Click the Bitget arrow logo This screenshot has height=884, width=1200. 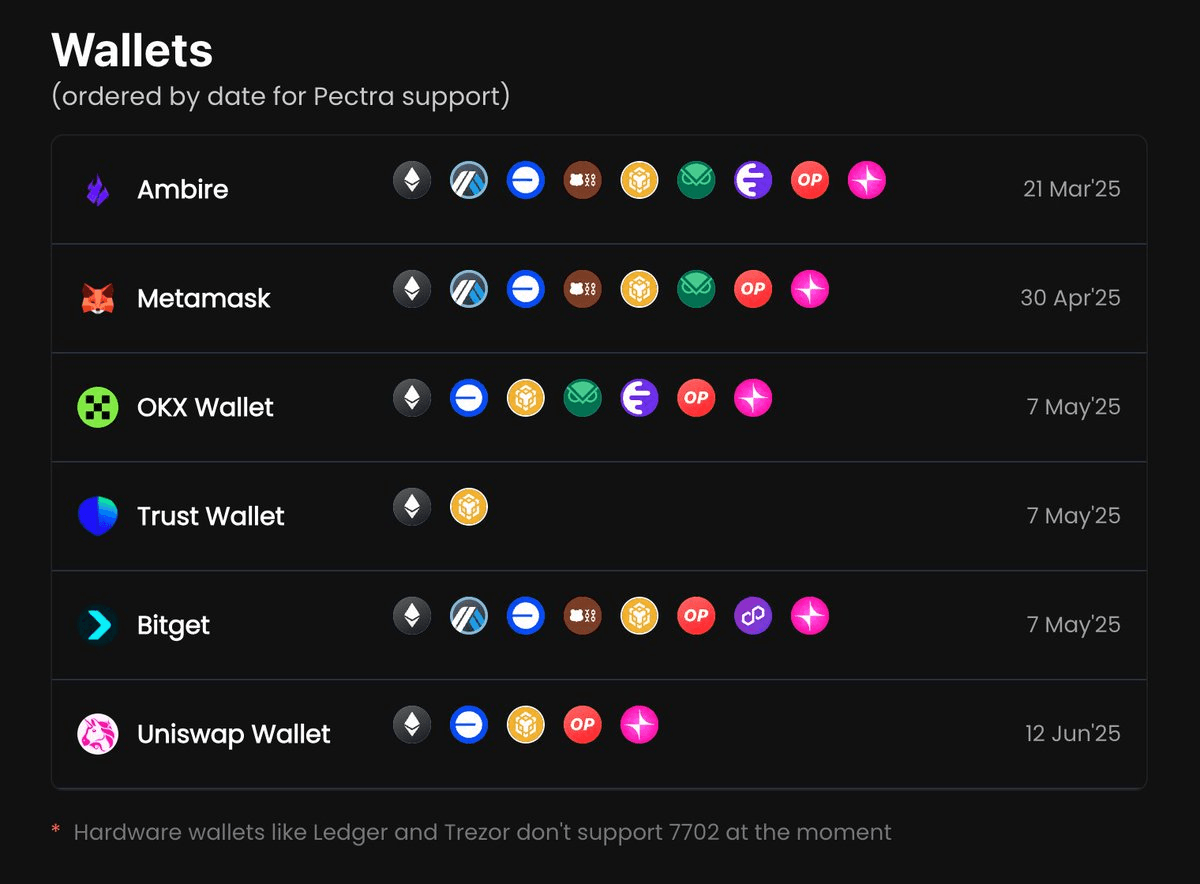97,625
